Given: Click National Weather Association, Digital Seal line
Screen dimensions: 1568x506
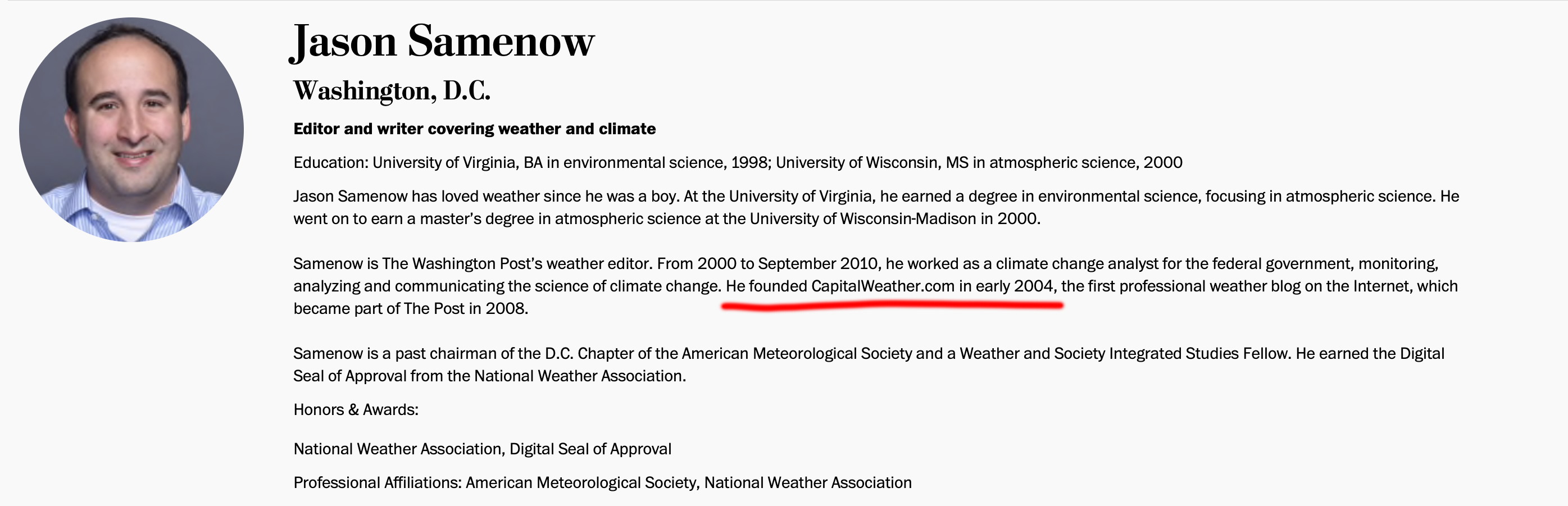Looking at the screenshot, I should coord(482,449).
